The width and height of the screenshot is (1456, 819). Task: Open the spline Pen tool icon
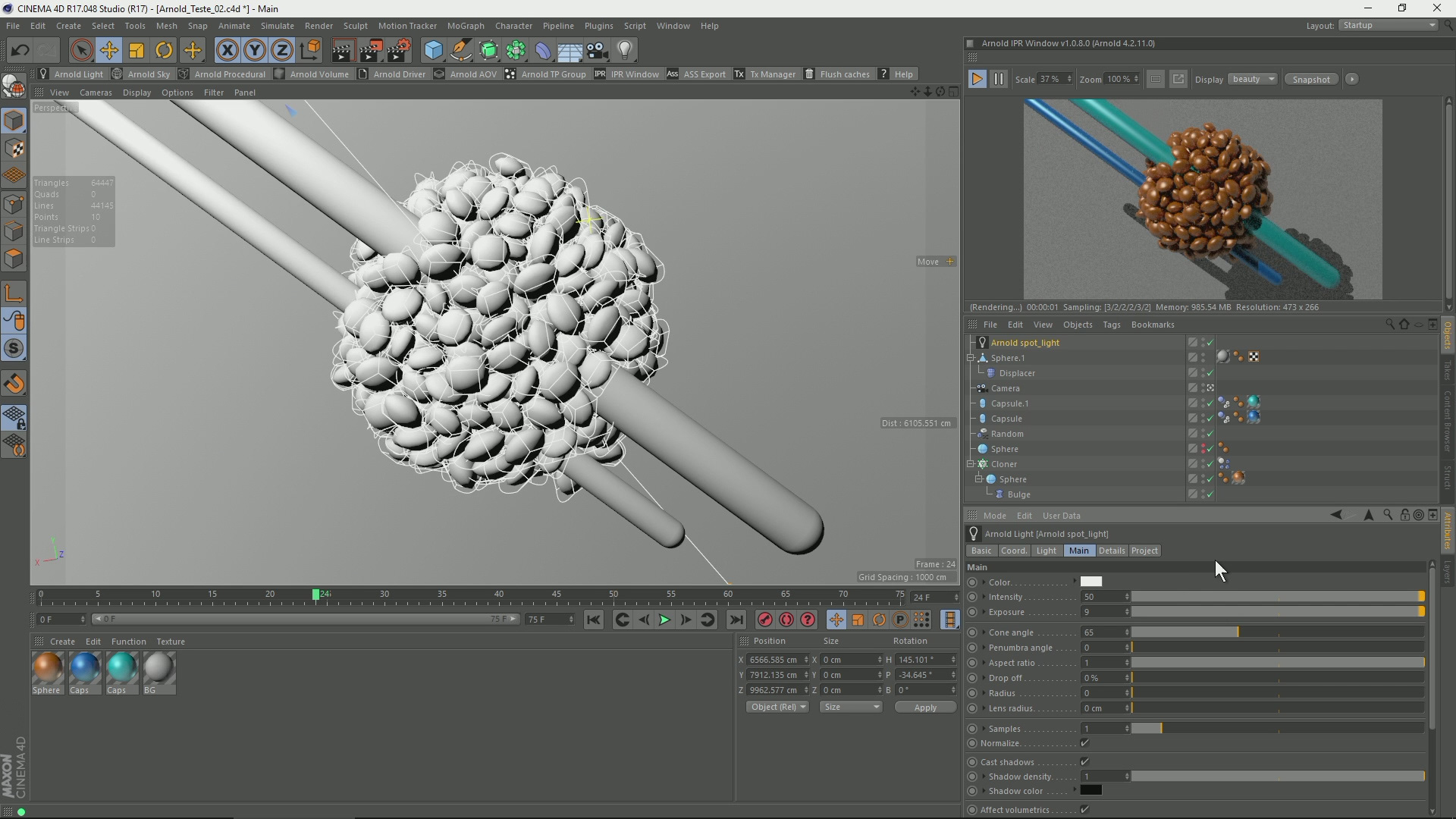pos(460,51)
